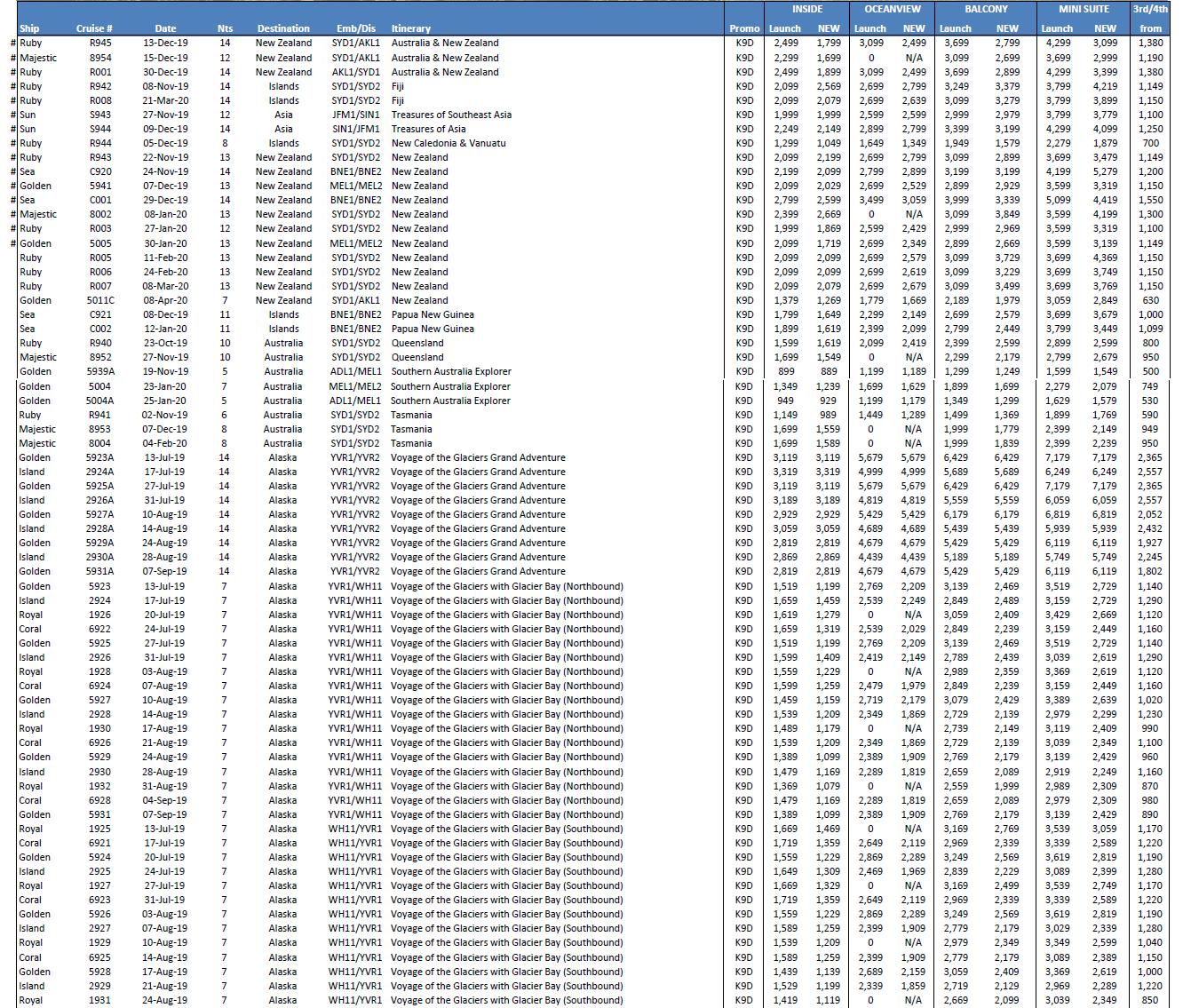Select the BALCONY pricing group header
The height and width of the screenshot is (1008, 1183).
[x=986, y=9]
